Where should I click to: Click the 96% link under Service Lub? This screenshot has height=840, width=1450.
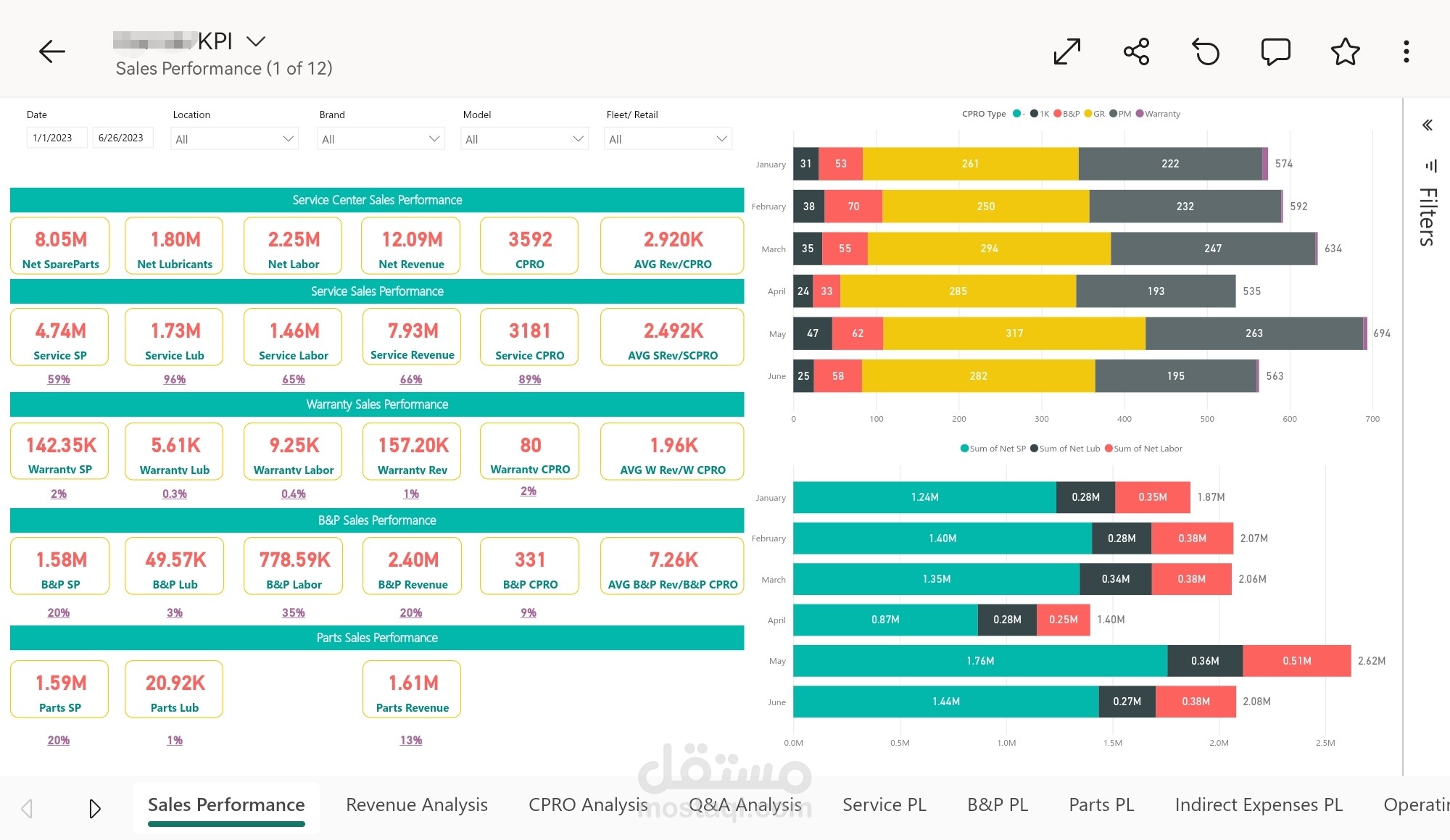[175, 379]
